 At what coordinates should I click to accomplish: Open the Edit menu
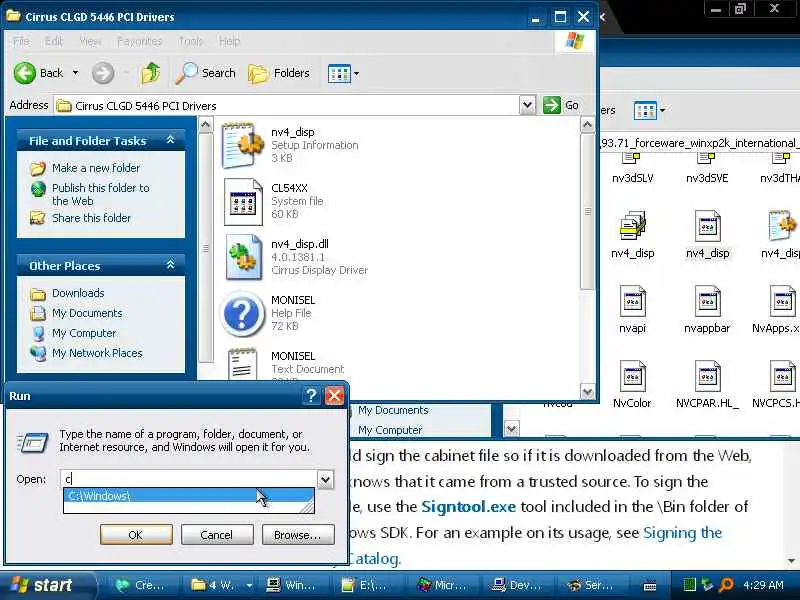(x=54, y=41)
